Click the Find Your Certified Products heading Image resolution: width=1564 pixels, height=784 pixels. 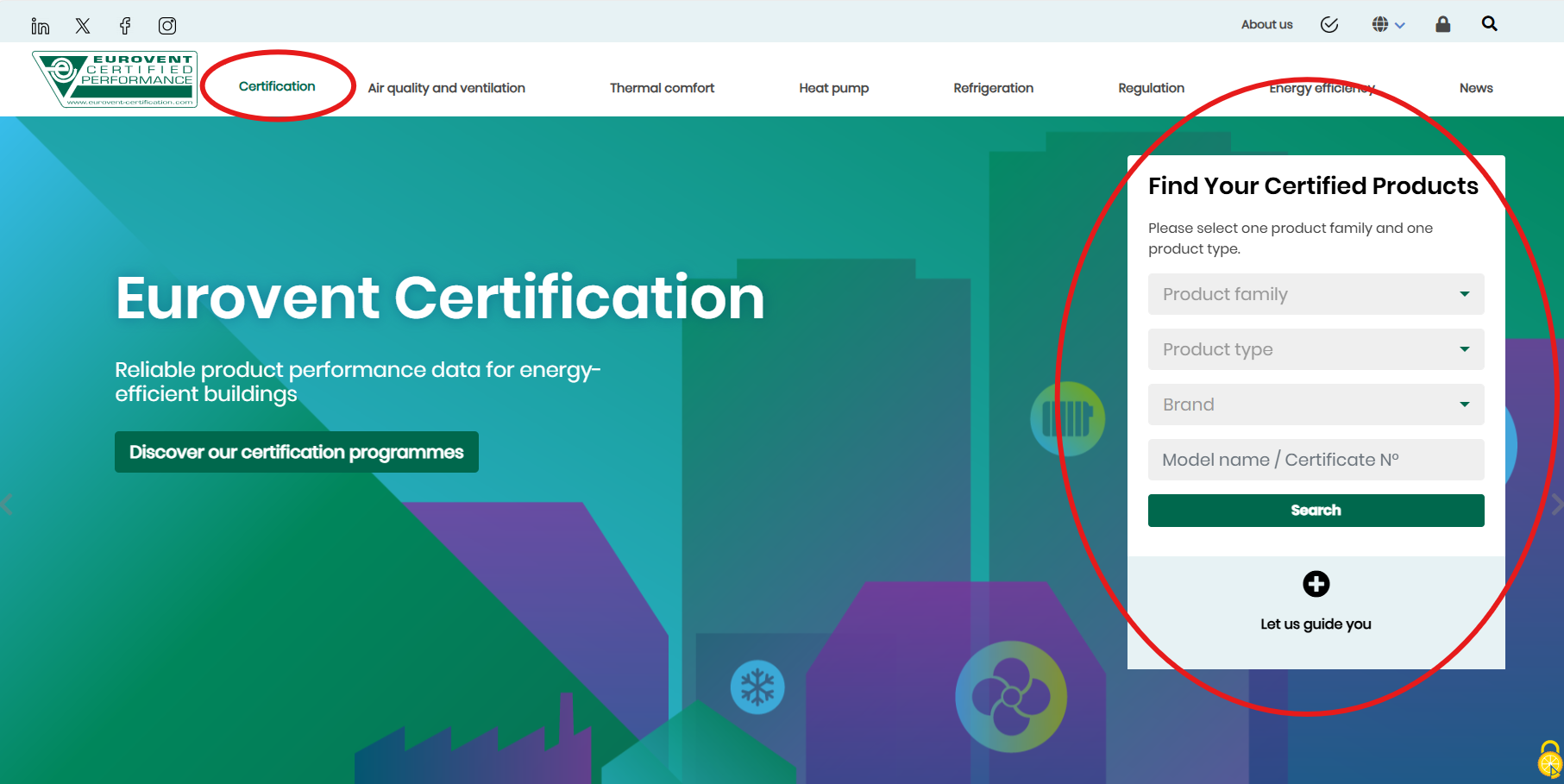[x=1313, y=185]
